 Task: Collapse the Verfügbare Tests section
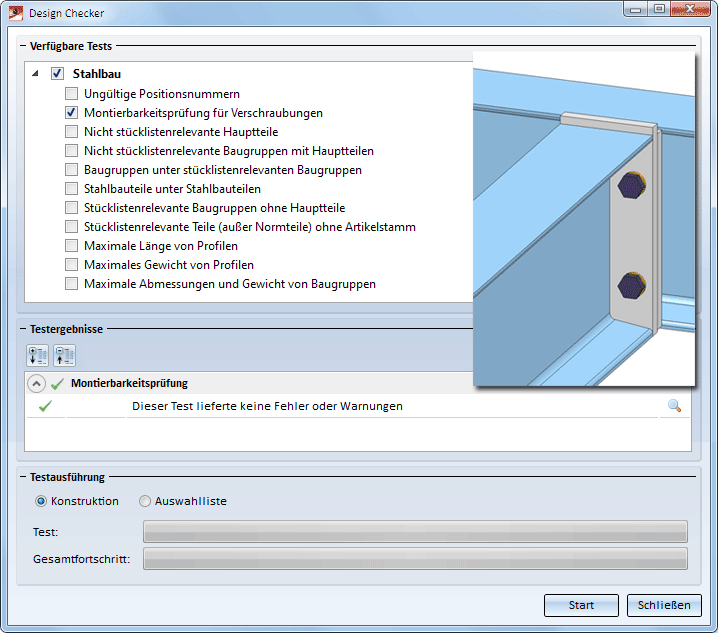pos(23,46)
